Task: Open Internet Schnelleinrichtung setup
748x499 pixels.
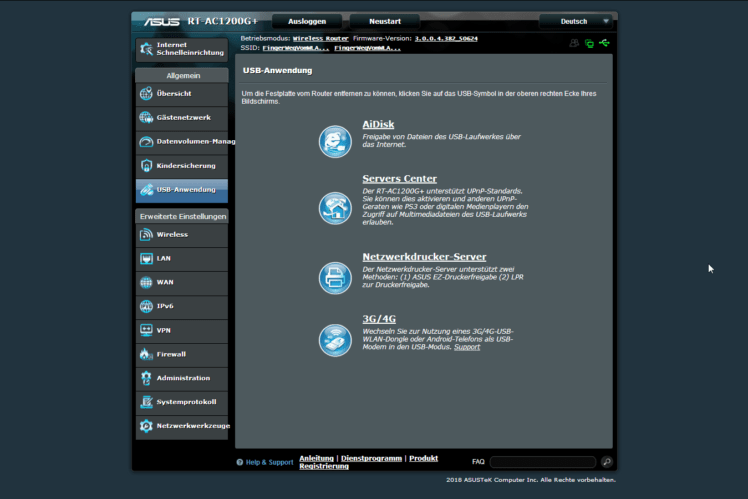Action: (182, 49)
